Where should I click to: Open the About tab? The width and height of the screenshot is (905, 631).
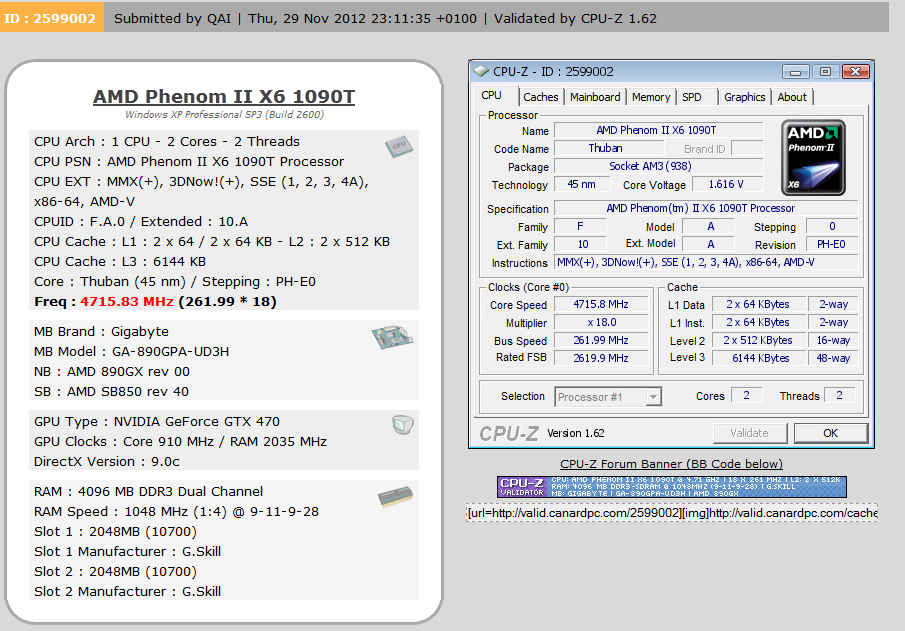792,97
